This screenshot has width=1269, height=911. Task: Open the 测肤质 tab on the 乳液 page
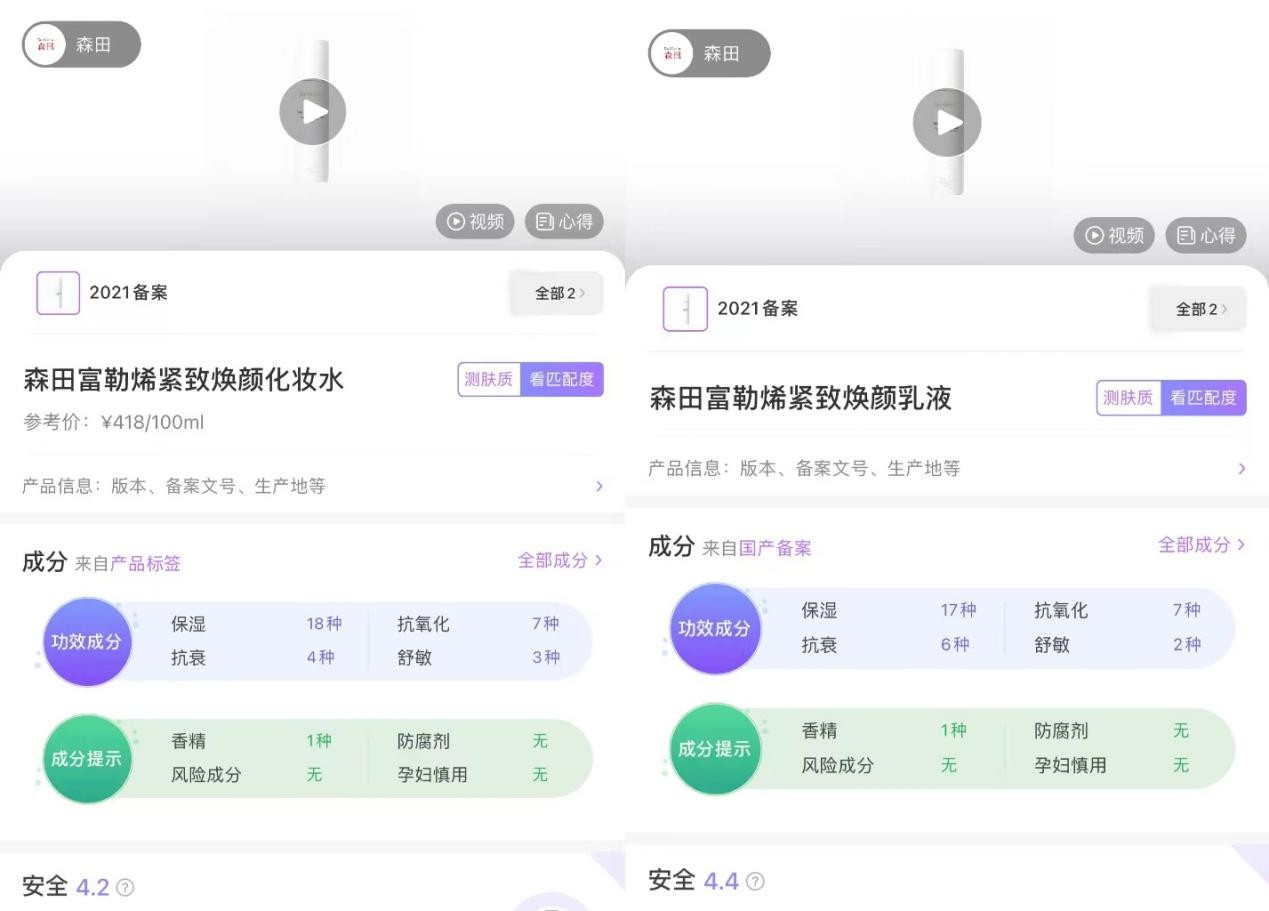[1128, 398]
